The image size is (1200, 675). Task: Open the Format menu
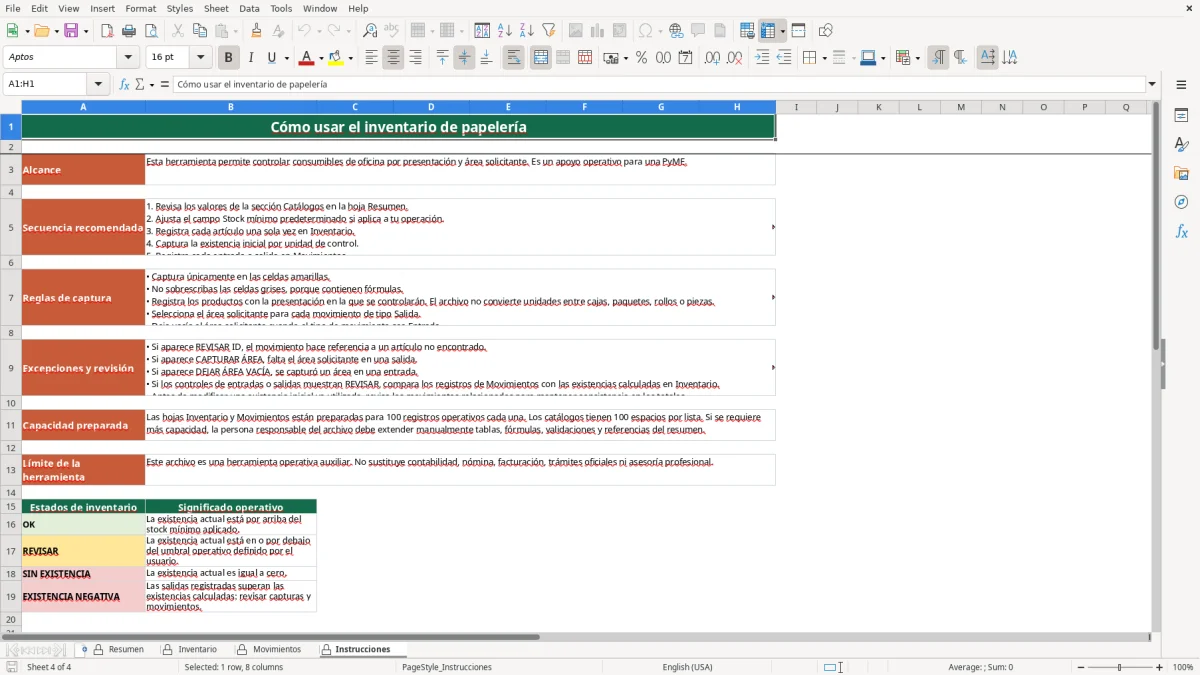tap(141, 8)
